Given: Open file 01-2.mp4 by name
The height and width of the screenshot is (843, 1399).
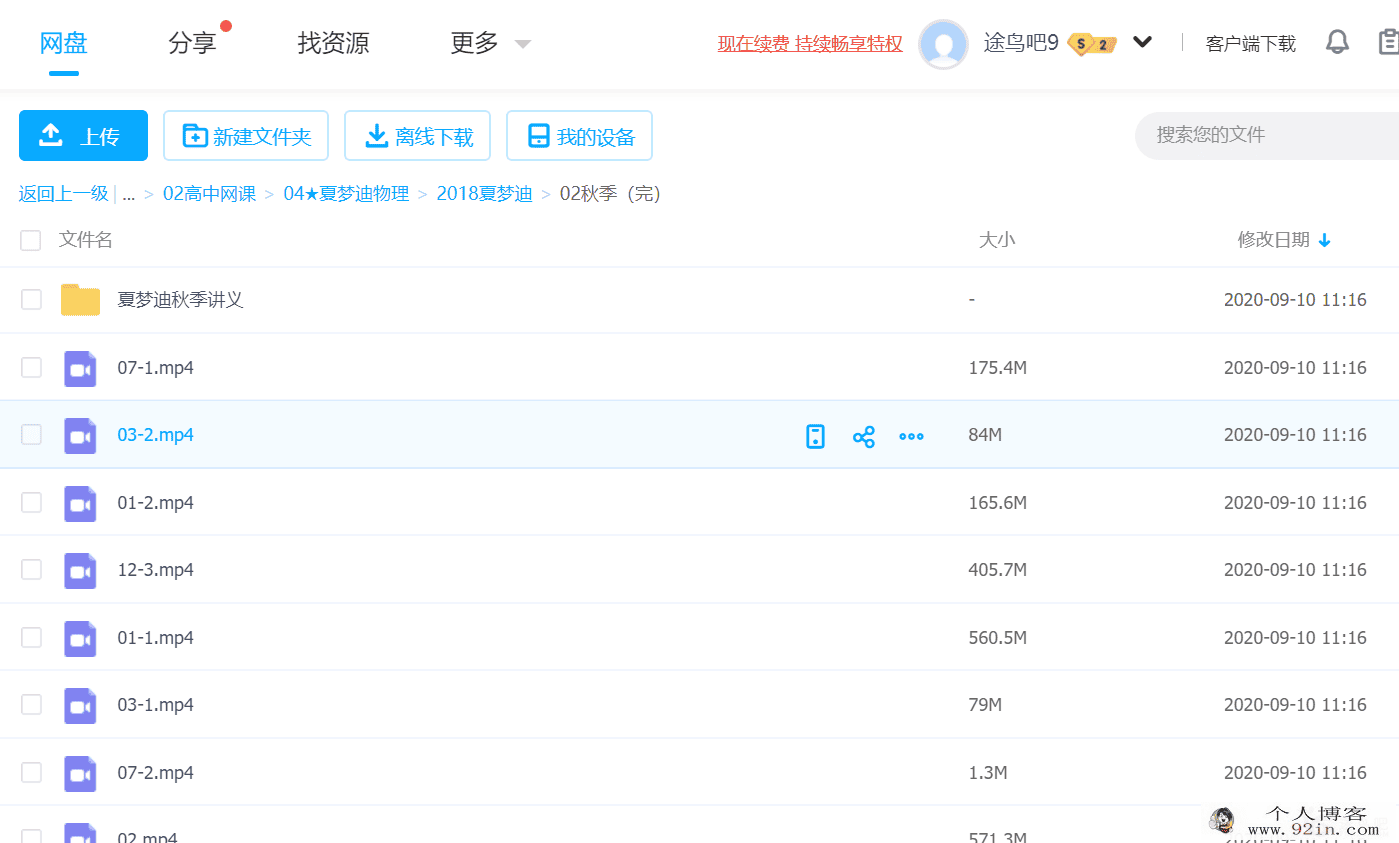Looking at the screenshot, I should (x=155, y=503).
